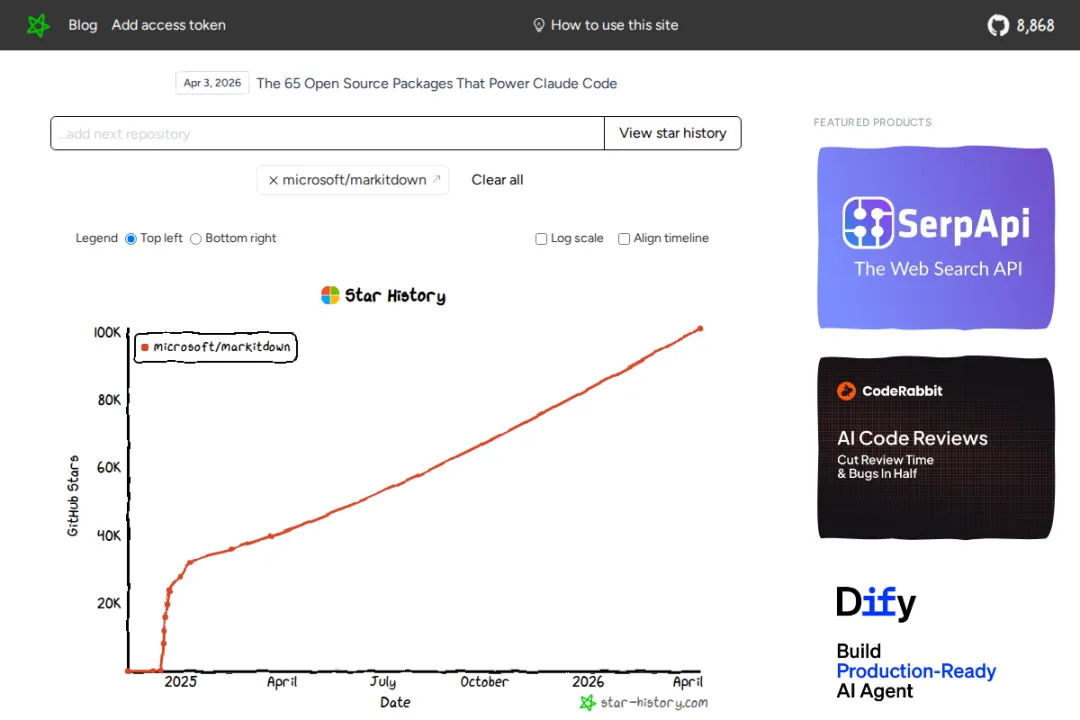Click the lightbulb icon beside How to use
This screenshot has width=1080, height=720.
pos(539,25)
